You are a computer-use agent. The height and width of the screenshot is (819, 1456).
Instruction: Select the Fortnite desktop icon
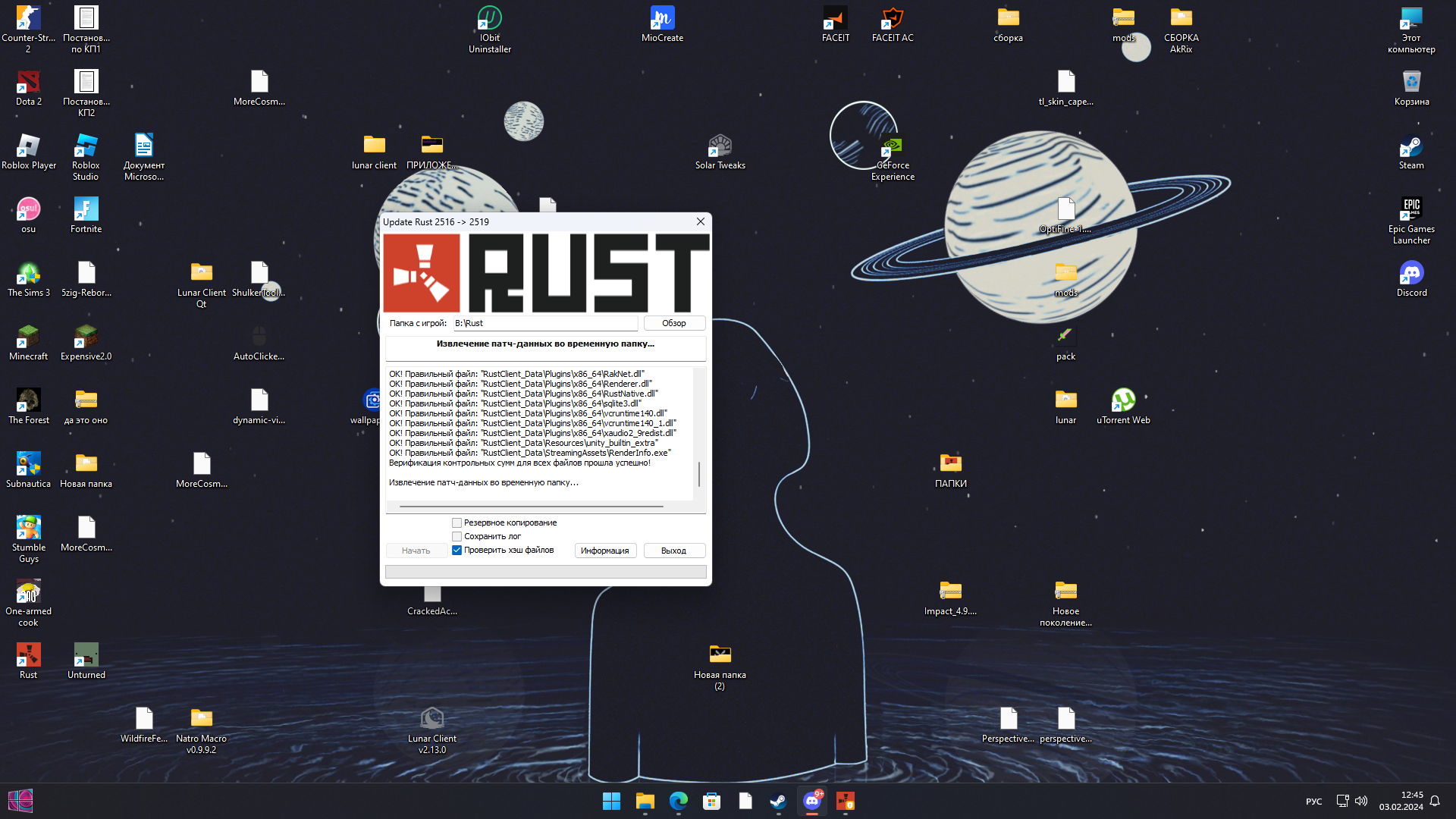click(86, 215)
